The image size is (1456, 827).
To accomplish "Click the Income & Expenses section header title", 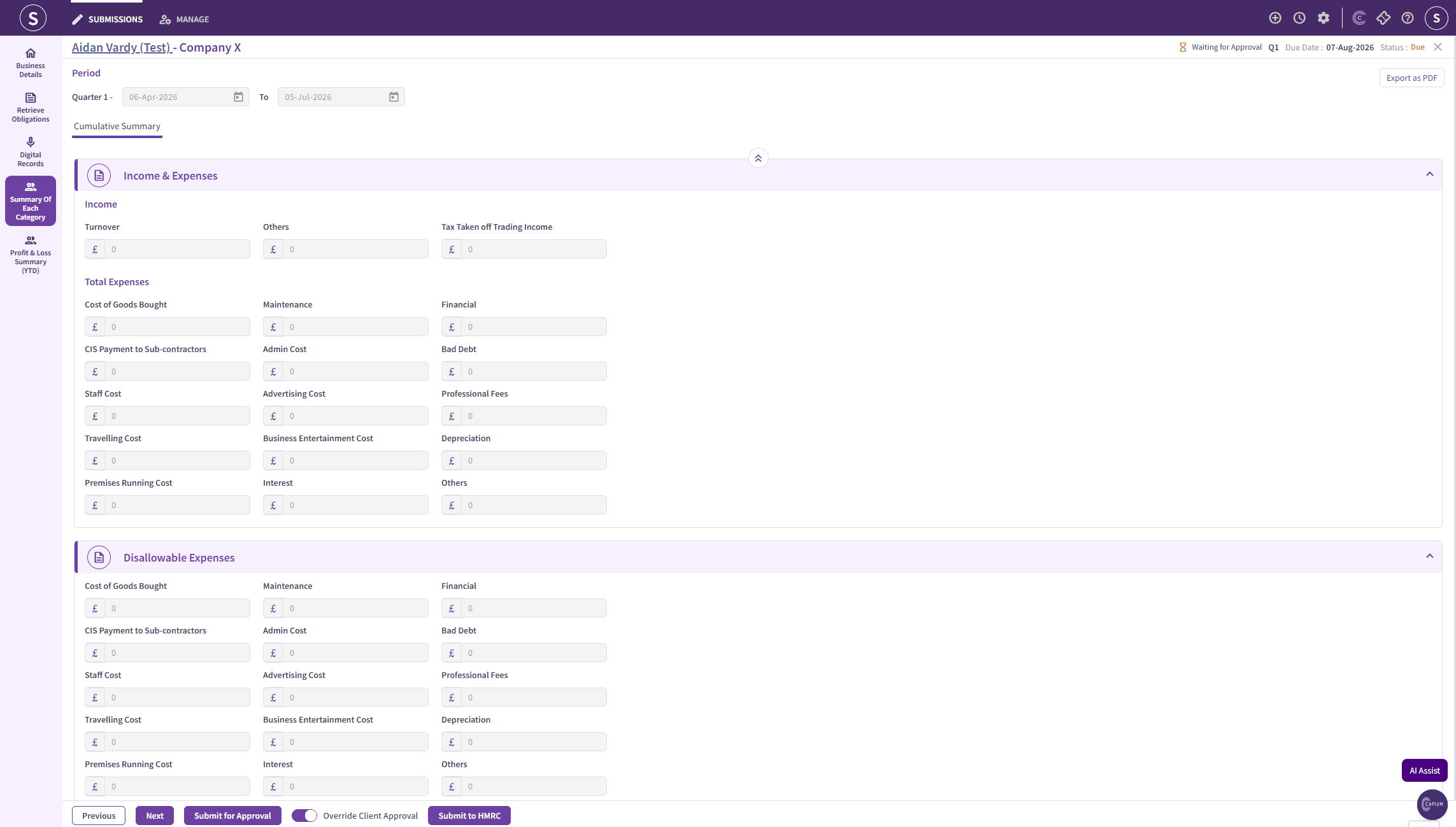I will point(170,176).
